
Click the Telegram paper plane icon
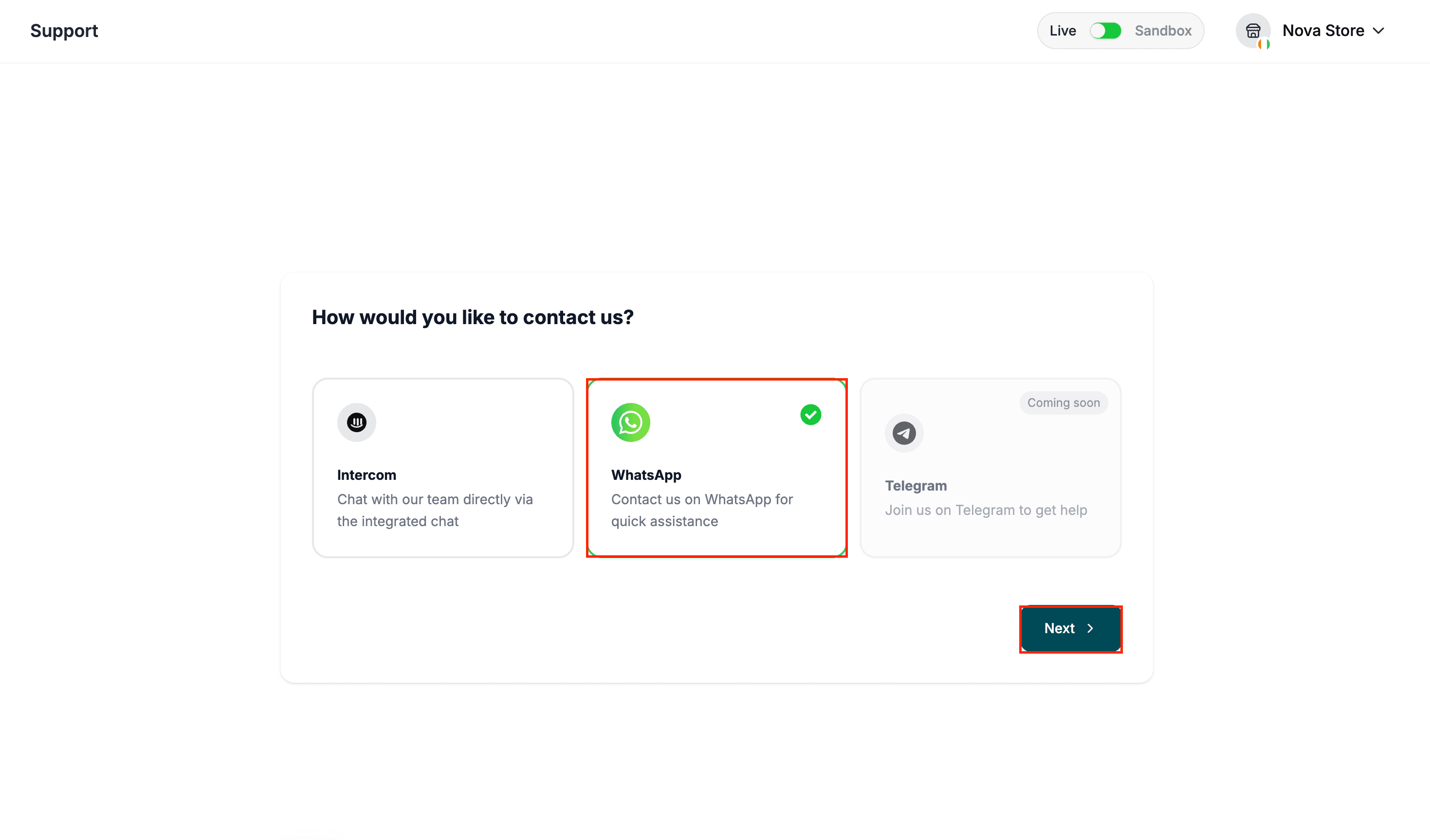903,433
